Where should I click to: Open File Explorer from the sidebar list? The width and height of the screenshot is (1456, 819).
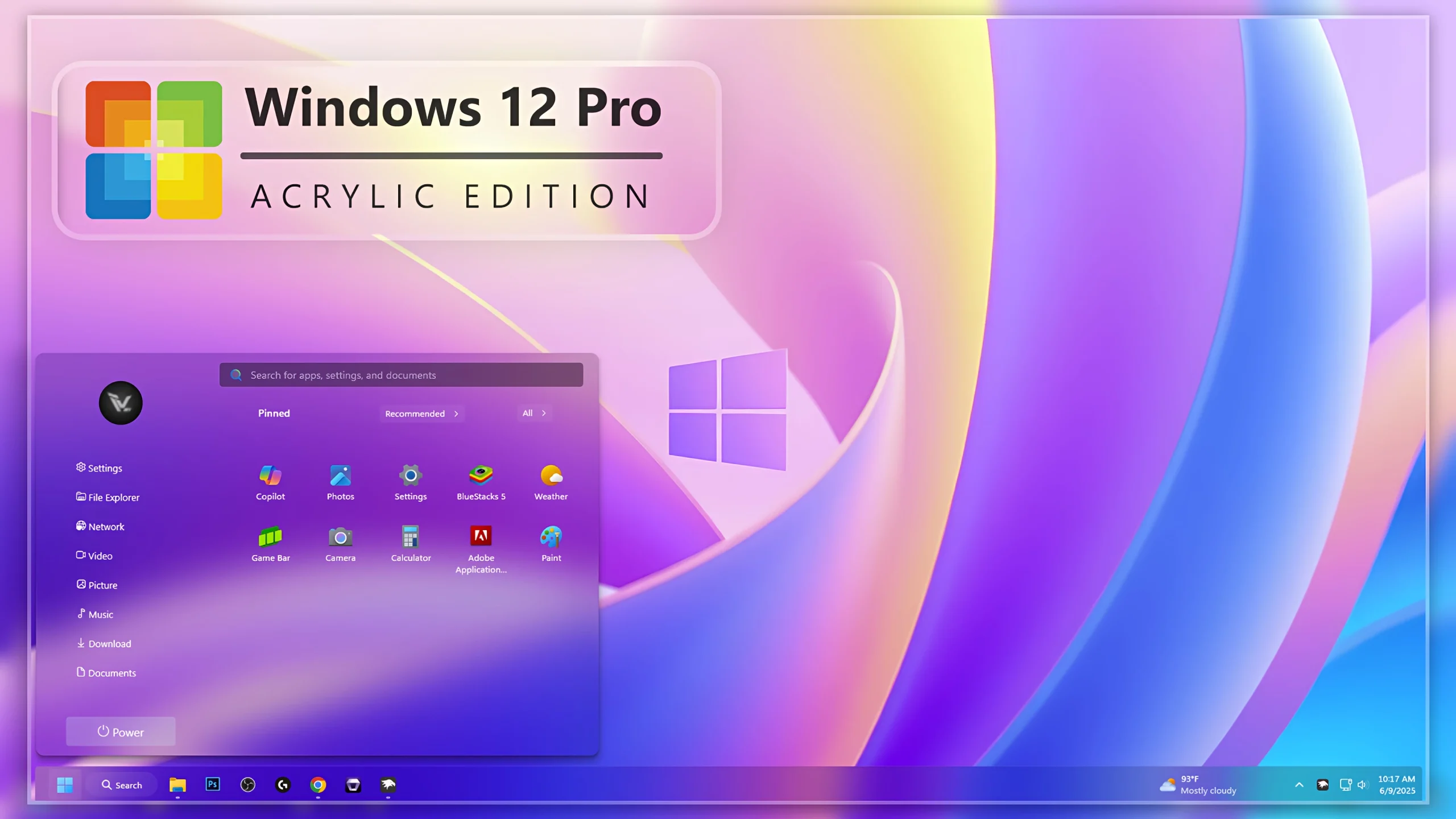tap(108, 497)
